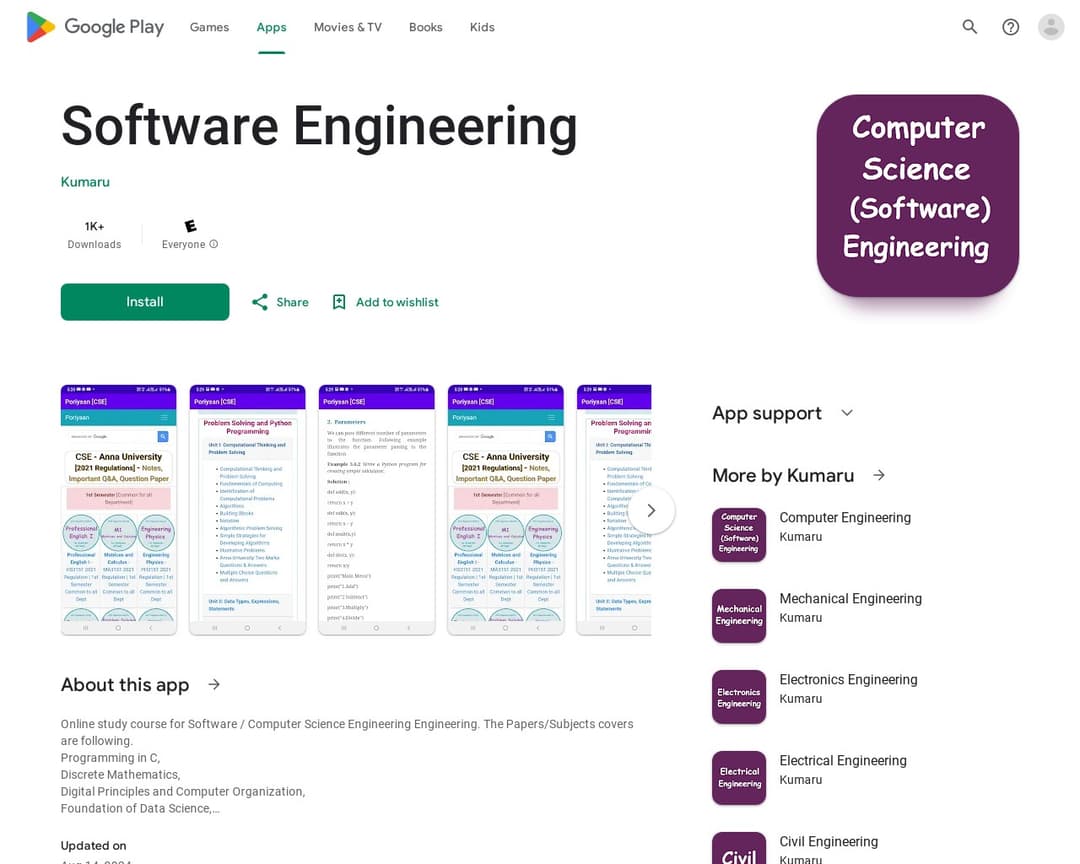
Task: Click the More by Kumaru arrow
Action: coord(879,475)
